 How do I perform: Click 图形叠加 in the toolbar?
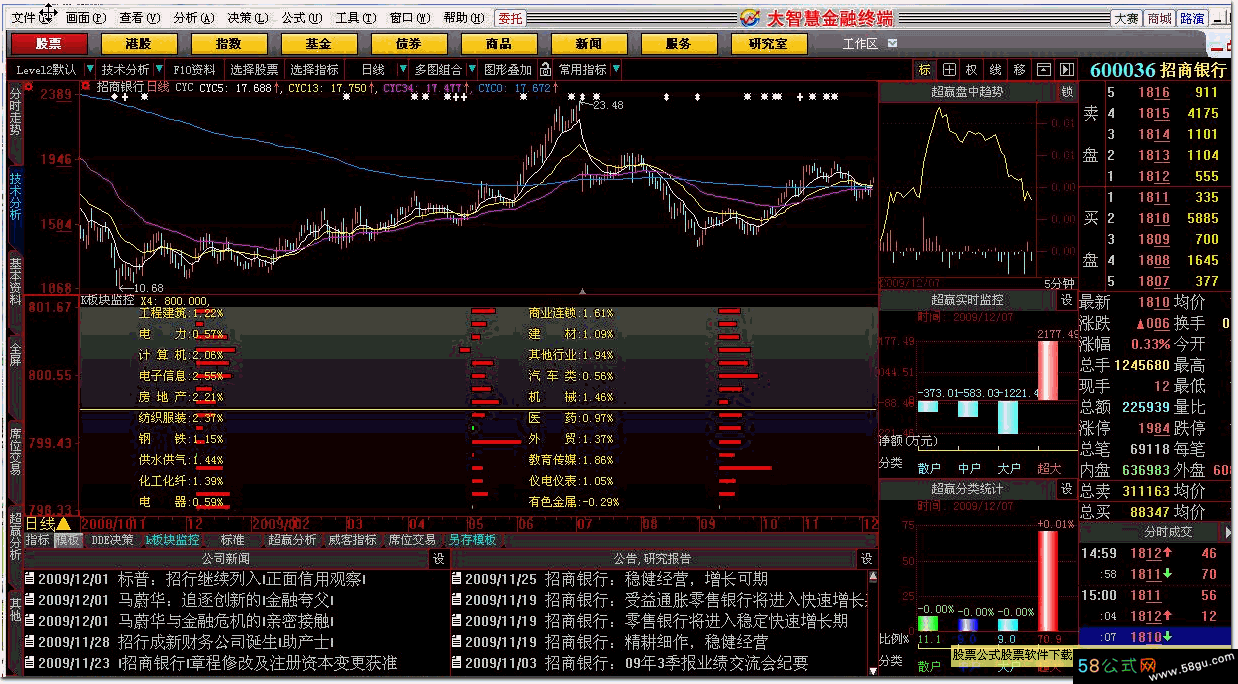(508, 70)
